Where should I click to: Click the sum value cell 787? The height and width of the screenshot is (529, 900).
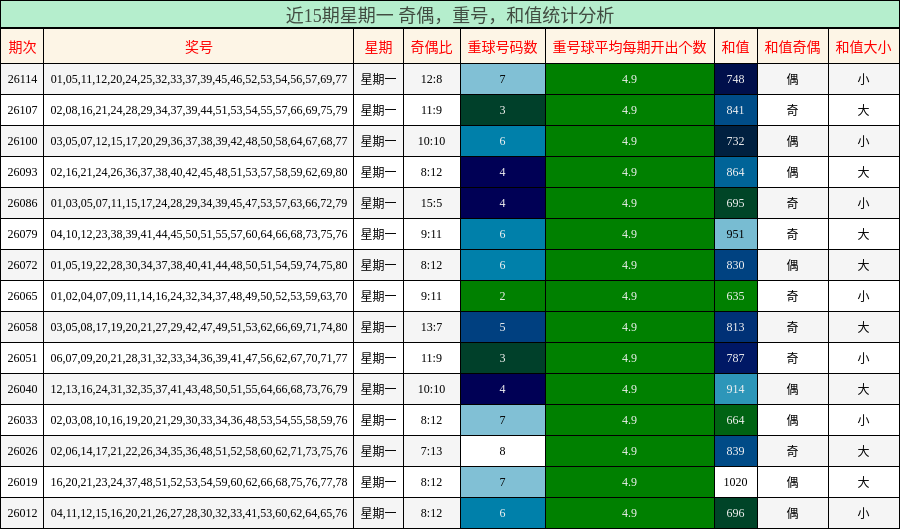tap(735, 358)
